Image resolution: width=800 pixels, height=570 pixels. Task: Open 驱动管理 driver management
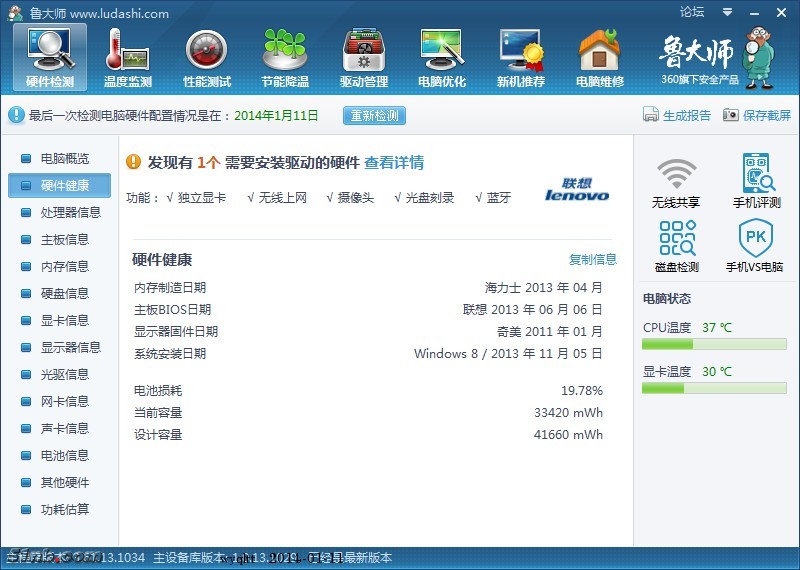click(x=363, y=57)
